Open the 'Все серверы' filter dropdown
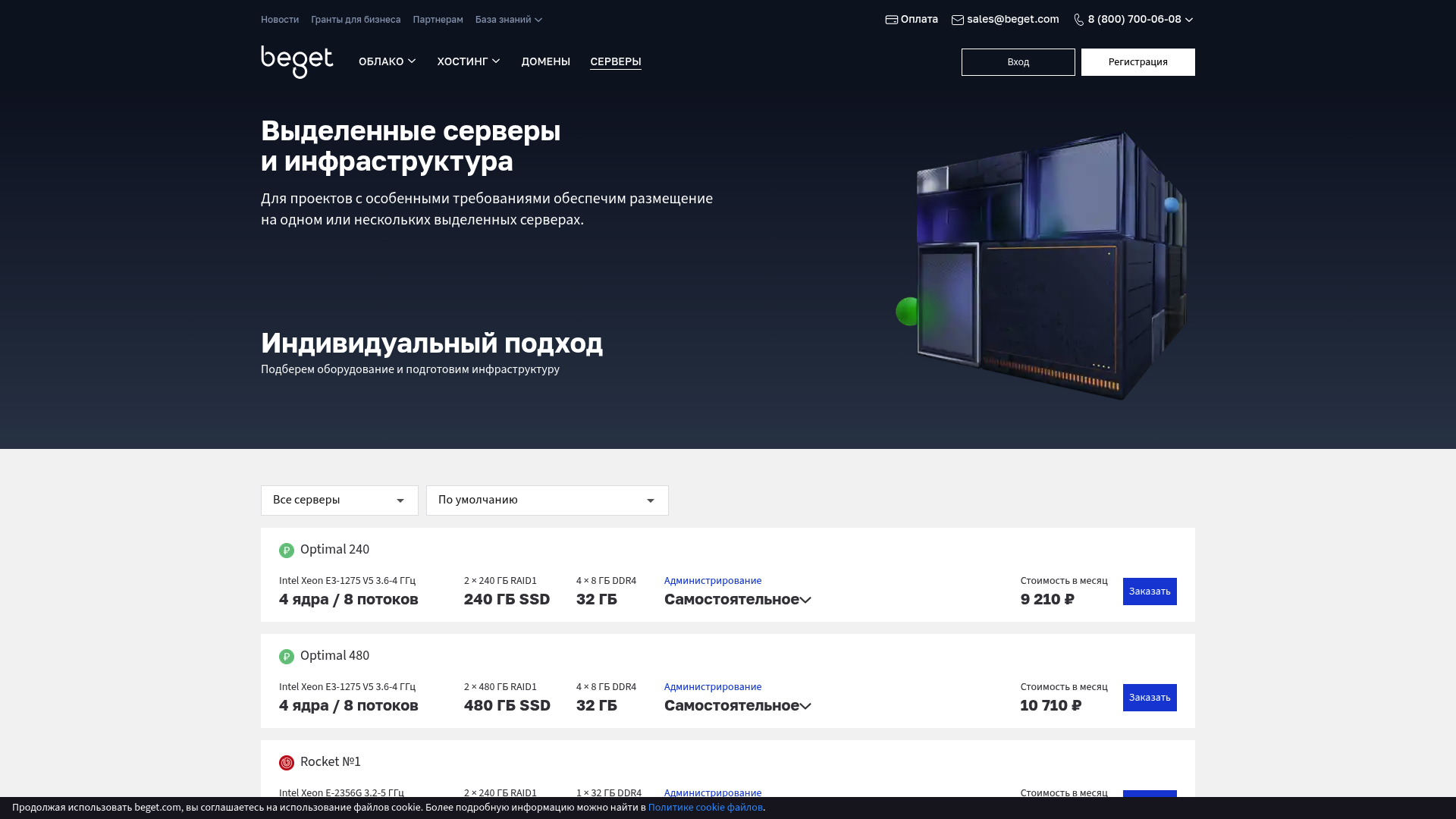Screen dimensions: 1456x819 click(x=339, y=500)
